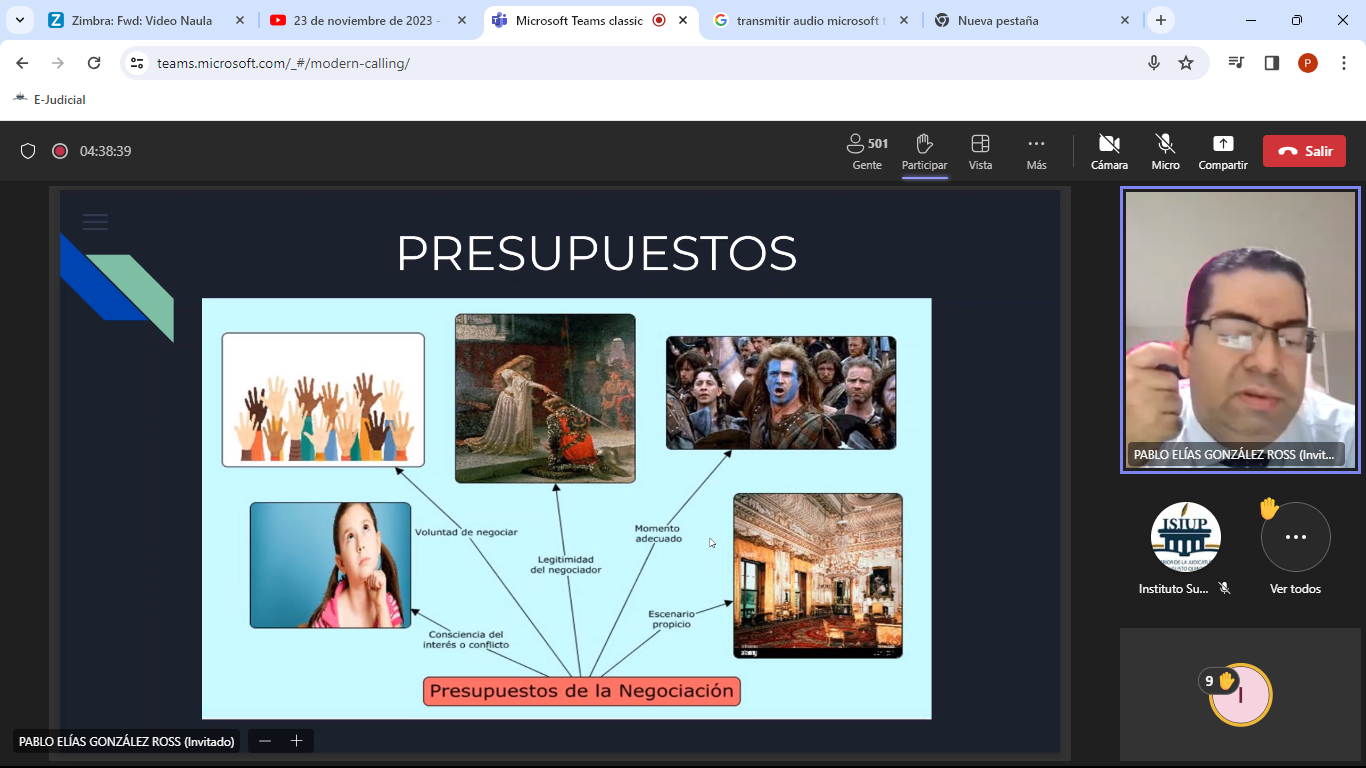This screenshot has width=1366, height=768.
Task: Click the Voluntad de negociar label
Action: pos(466,532)
